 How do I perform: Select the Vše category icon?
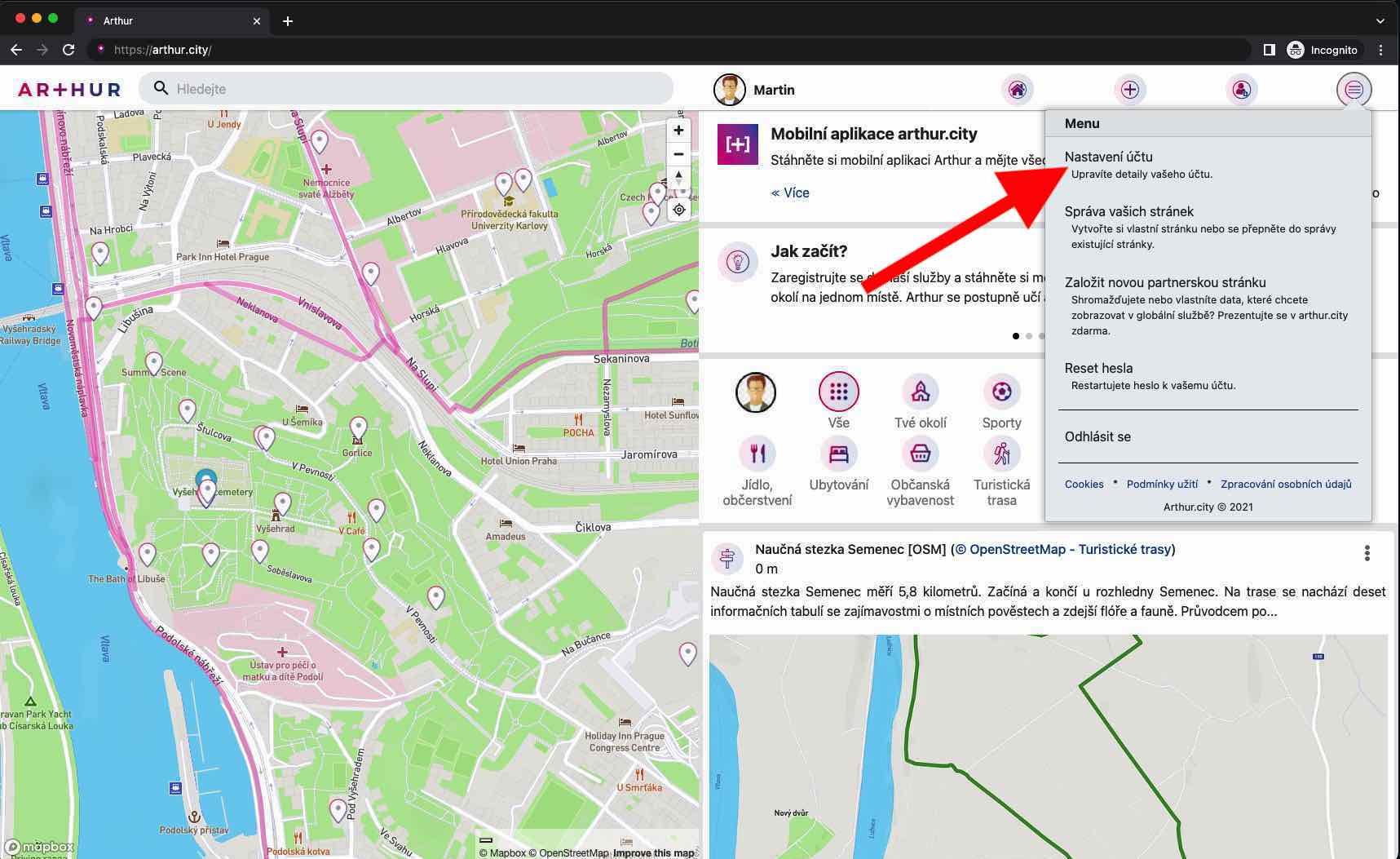(x=838, y=392)
